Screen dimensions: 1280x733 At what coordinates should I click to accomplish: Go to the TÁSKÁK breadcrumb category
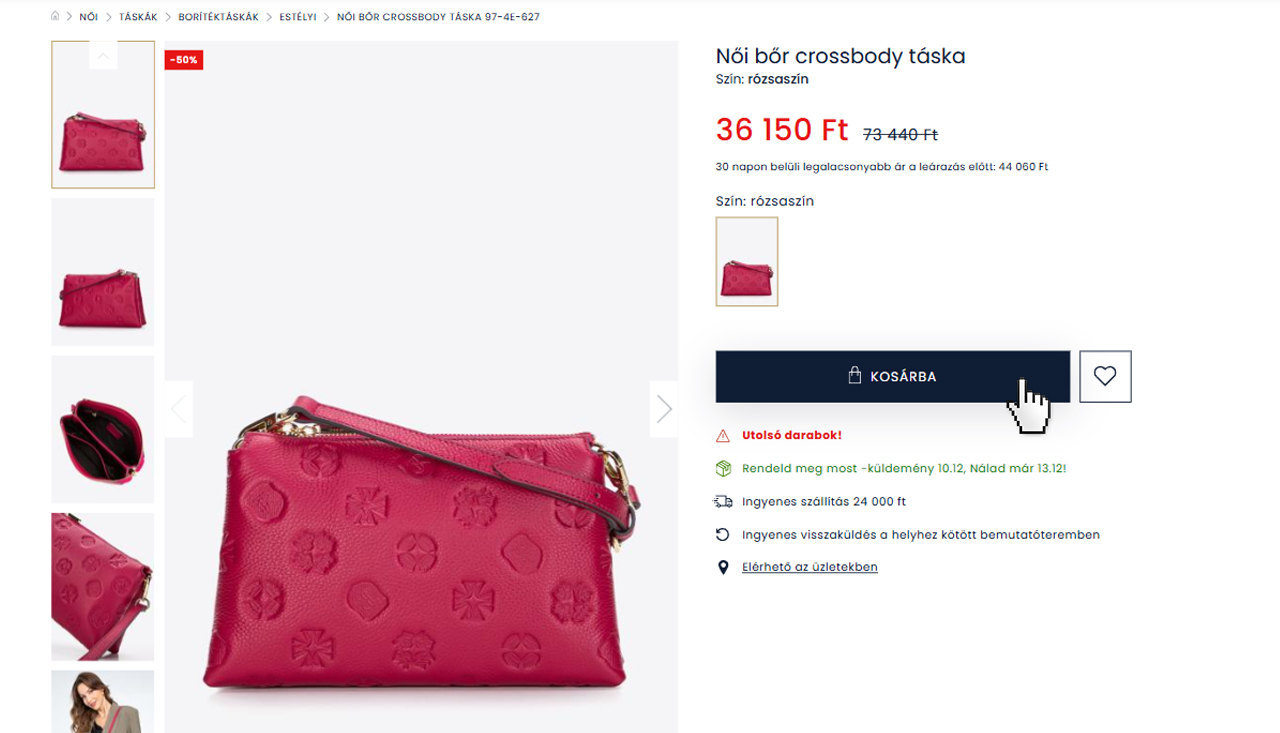click(138, 17)
